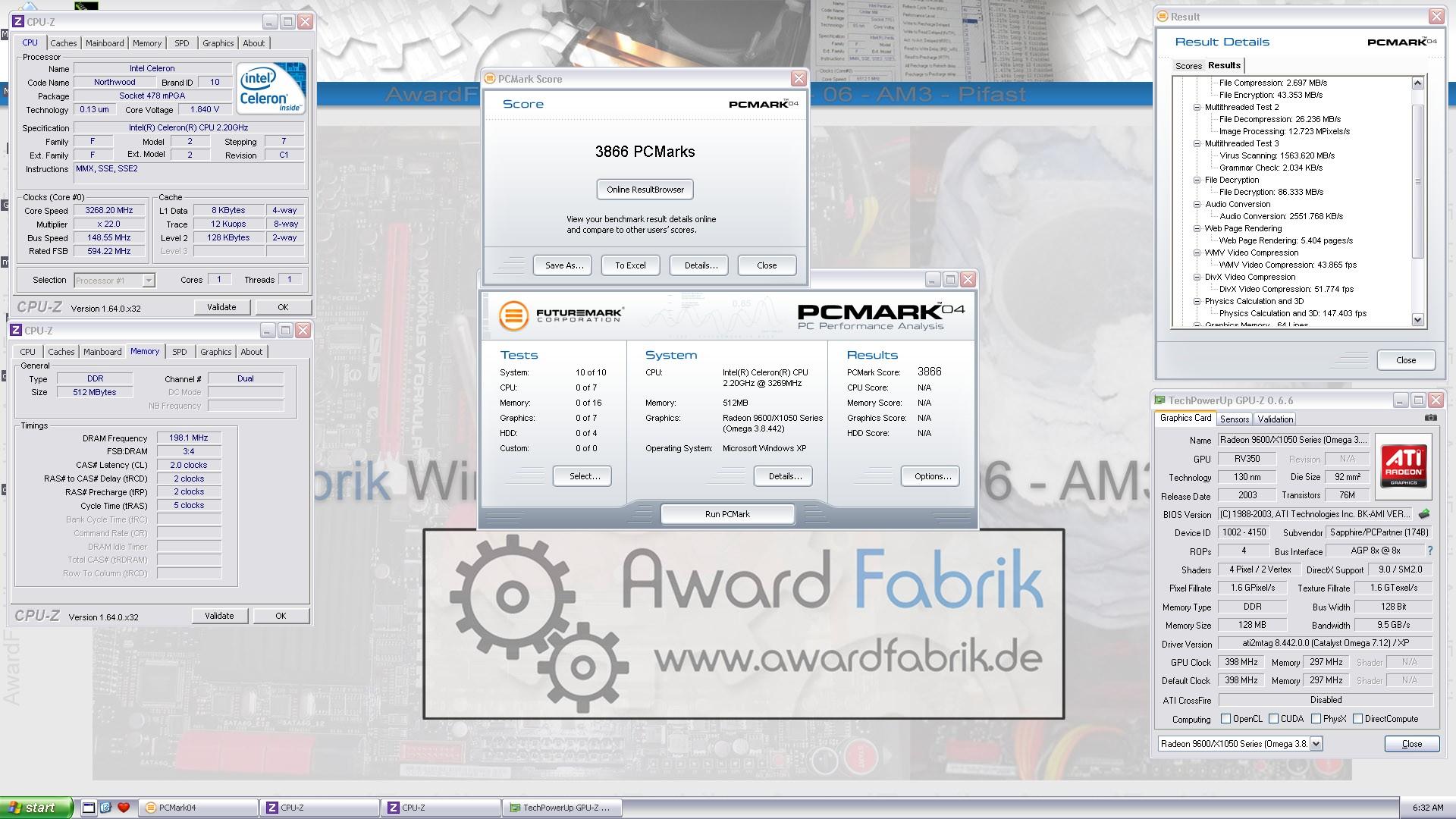Switch to the TechPowerUp GPU-Z taskbar button
Image resolution: width=1456 pixels, height=819 pixels.
[x=563, y=808]
